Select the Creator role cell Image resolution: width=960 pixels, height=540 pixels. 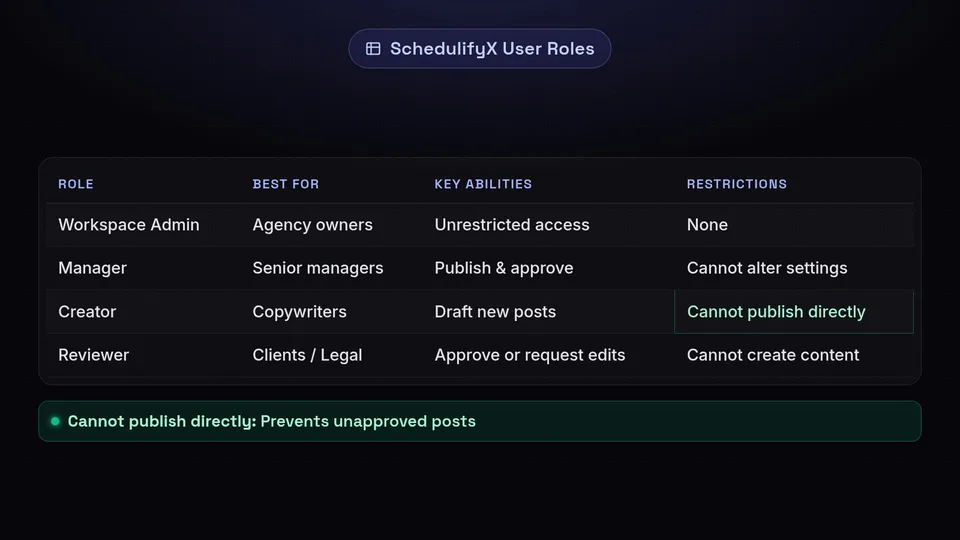[x=87, y=312]
